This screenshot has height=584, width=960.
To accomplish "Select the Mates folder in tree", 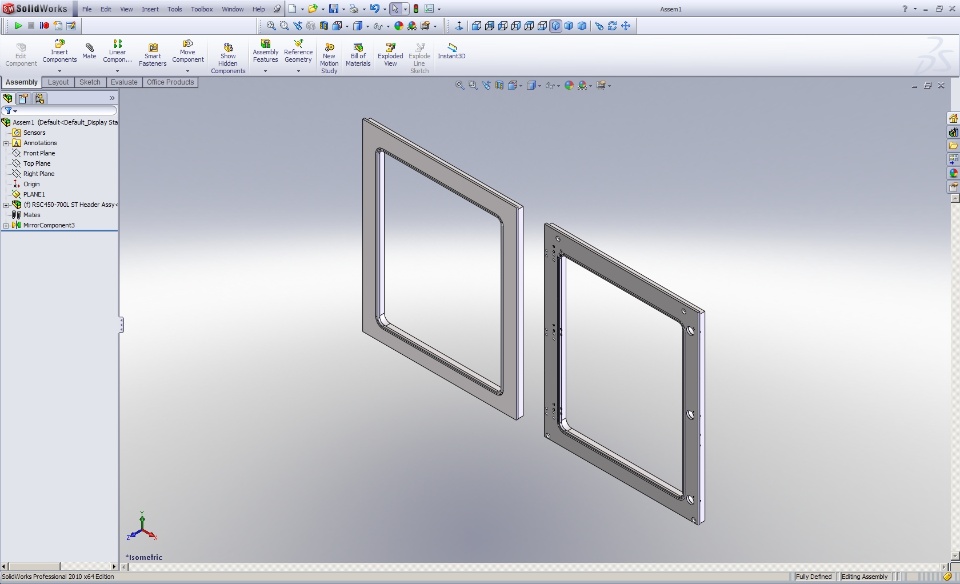I will 31,215.
